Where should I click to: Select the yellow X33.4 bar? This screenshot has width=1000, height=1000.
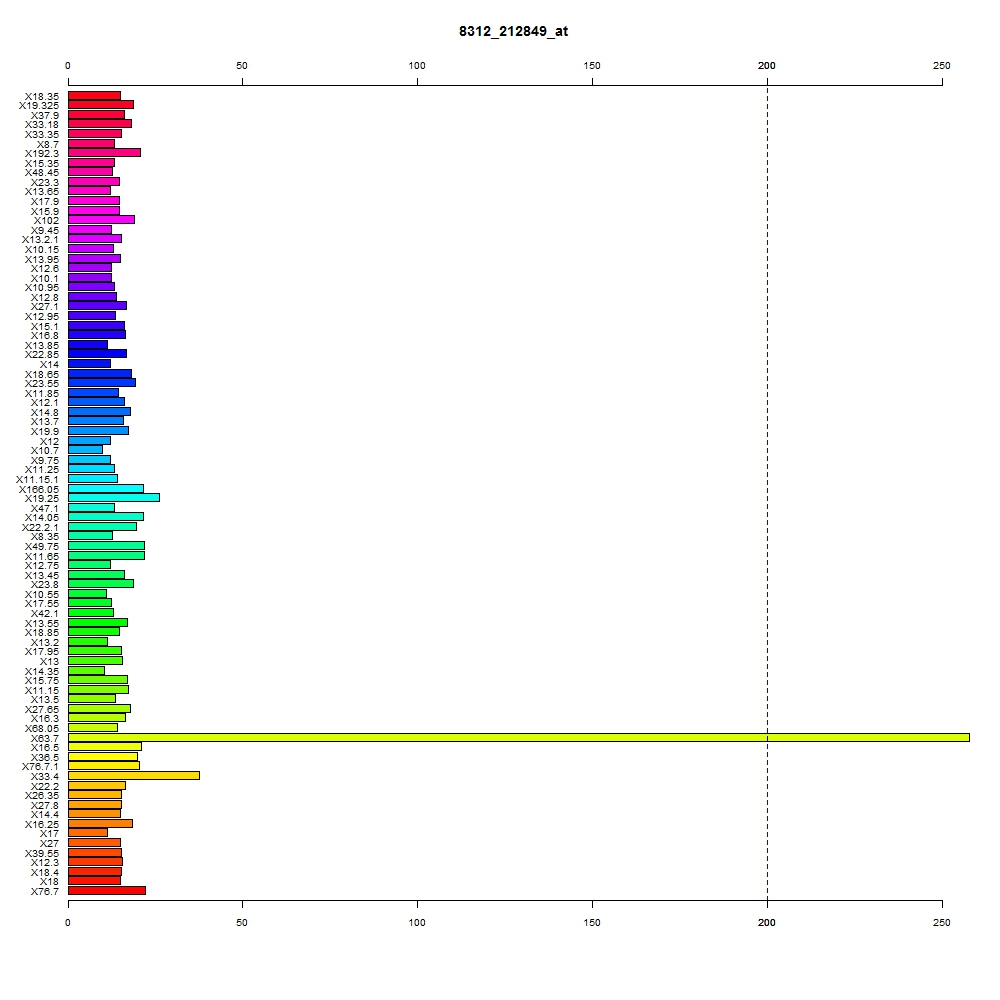point(134,776)
